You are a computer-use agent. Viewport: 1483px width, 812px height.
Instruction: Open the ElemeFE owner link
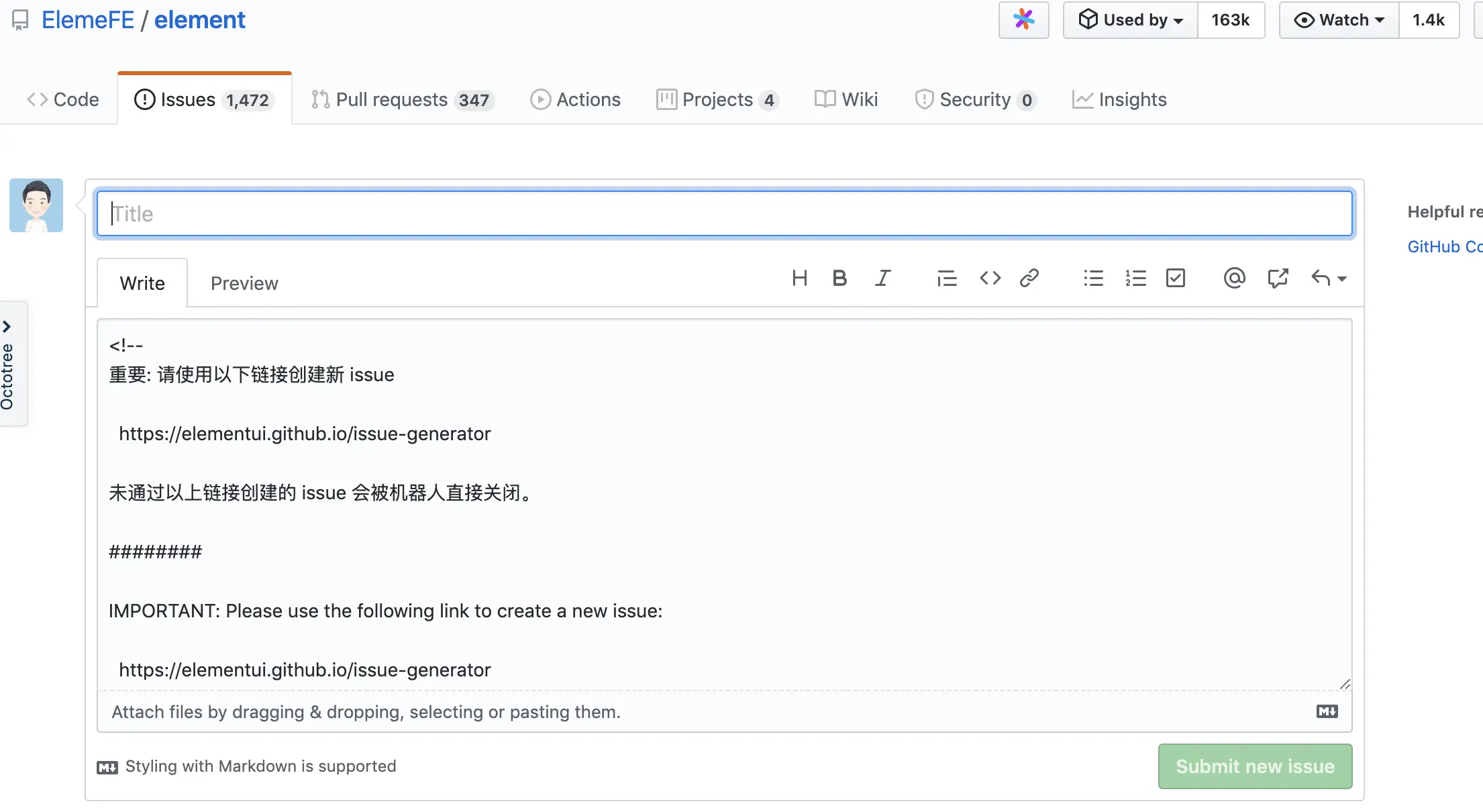tap(88, 20)
